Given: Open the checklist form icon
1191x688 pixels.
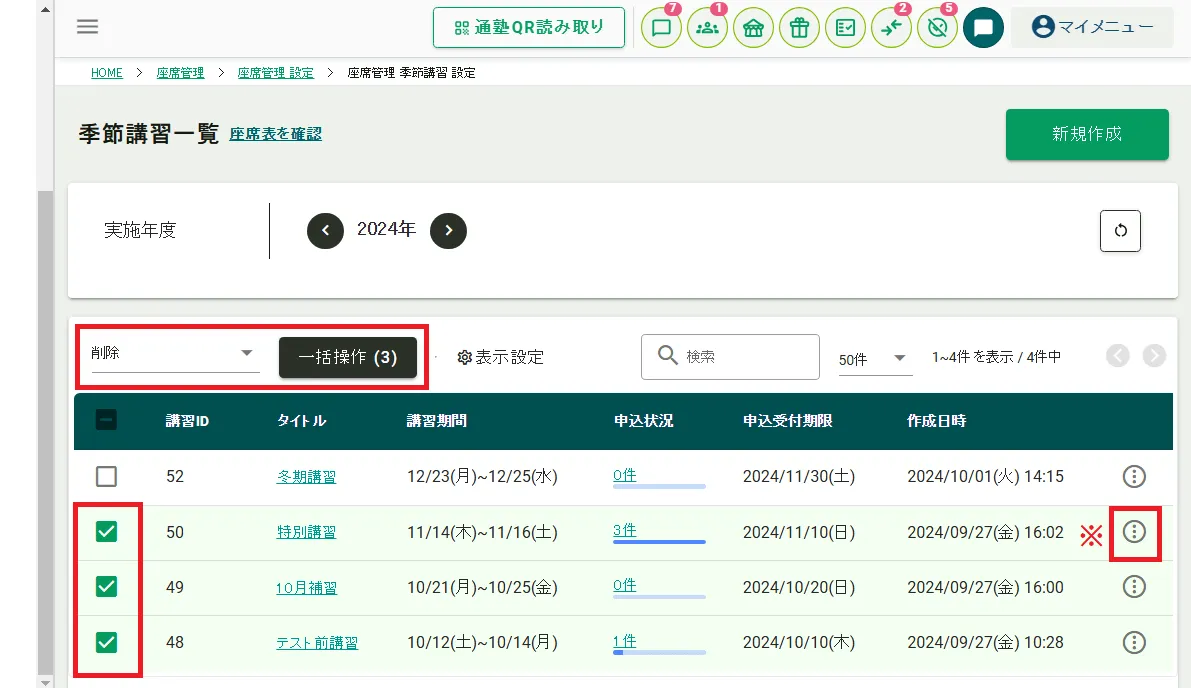Looking at the screenshot, I should 845,28.
